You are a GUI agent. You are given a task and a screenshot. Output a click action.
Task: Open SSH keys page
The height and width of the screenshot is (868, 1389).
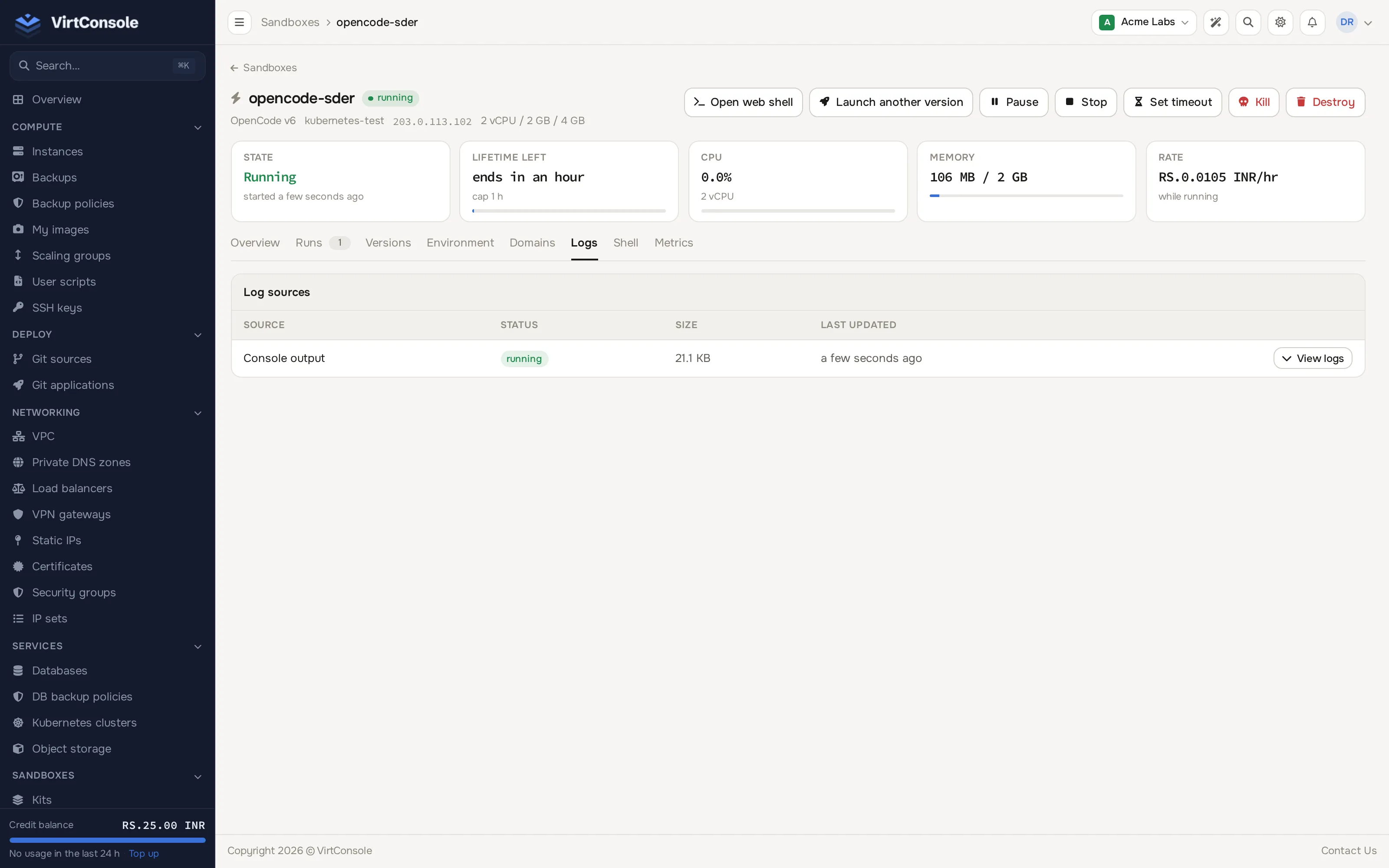point(57,308)
